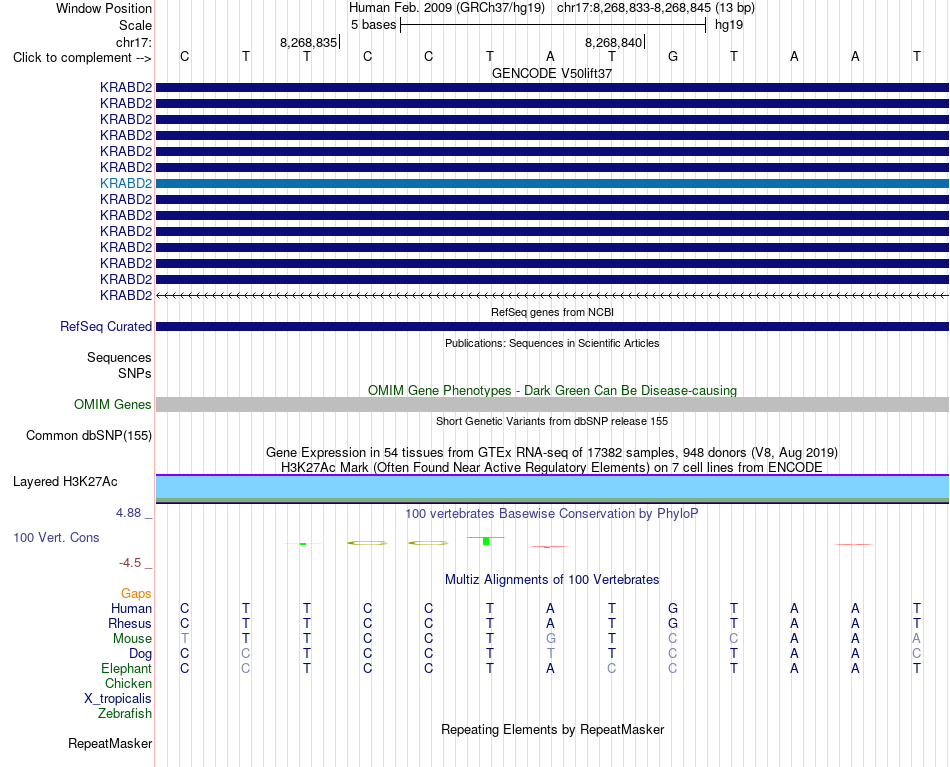
Task: Click the H3K27Ac Mark ENCODE track title
Action: [552, 467]
